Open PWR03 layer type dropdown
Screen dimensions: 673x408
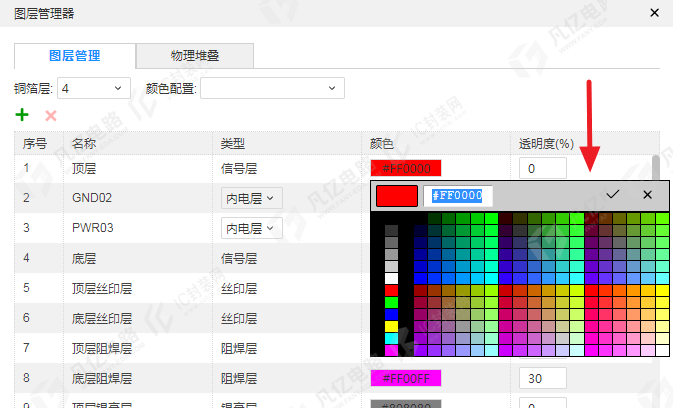(x=252, y=228)
